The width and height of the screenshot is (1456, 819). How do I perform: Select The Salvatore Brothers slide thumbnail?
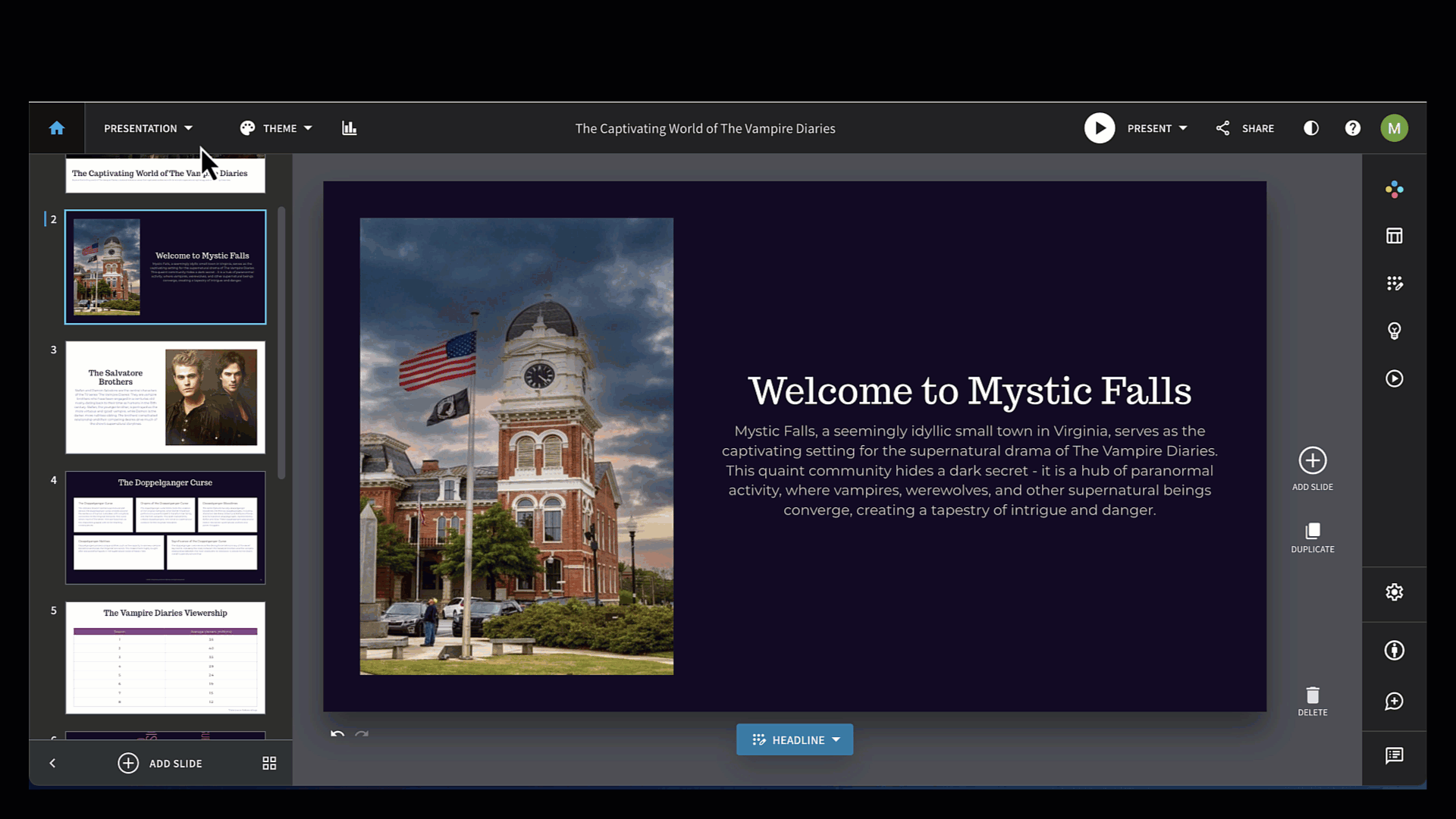165,397
